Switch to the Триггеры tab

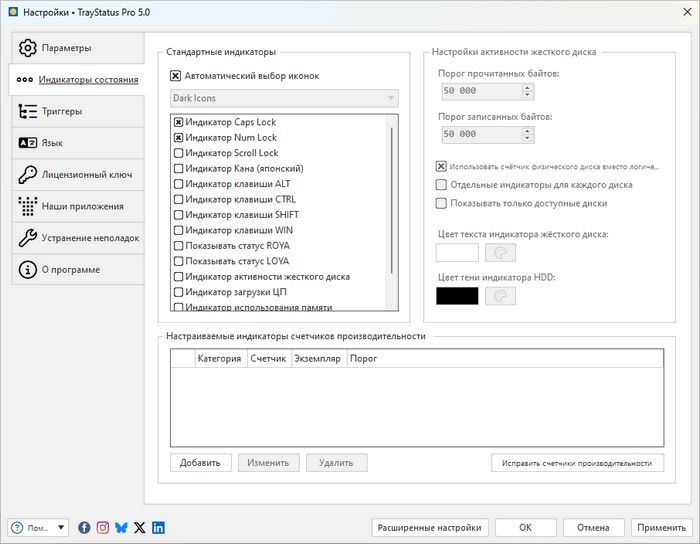click(78, 111)
